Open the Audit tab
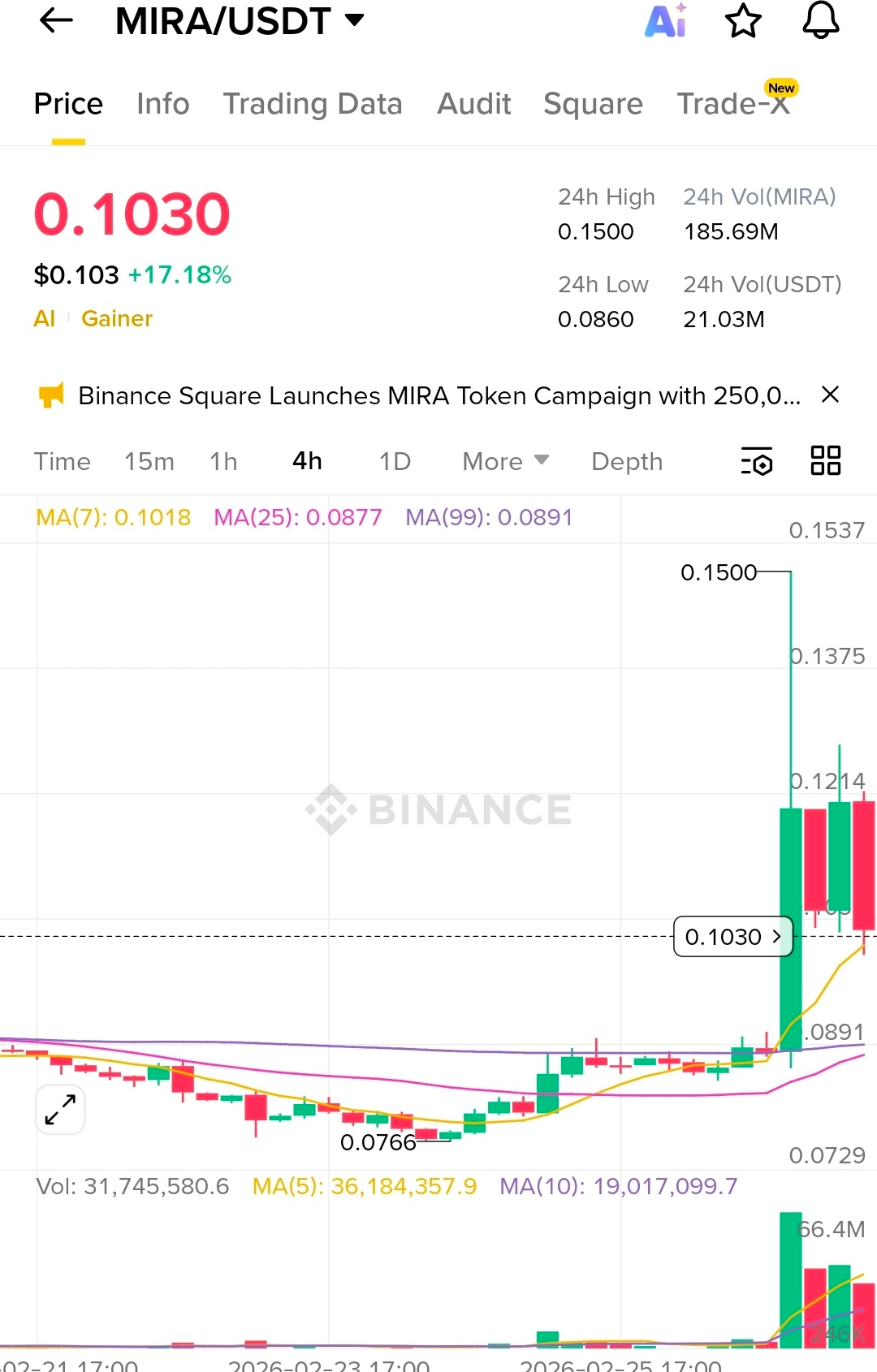The width and height of the screenshot is (877, 1372). (474, 104)
